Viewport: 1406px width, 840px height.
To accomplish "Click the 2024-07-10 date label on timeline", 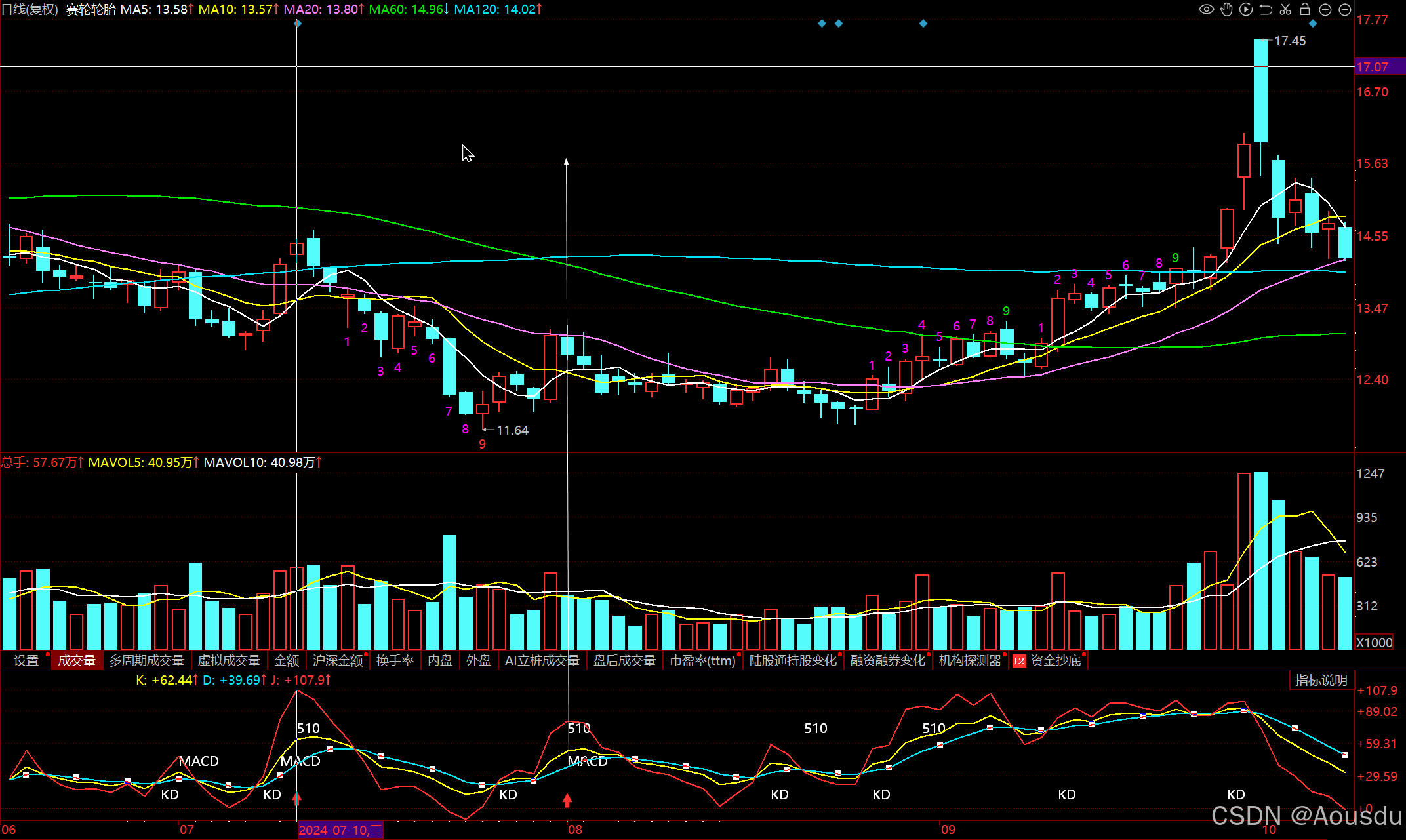I will coord(340,830).
